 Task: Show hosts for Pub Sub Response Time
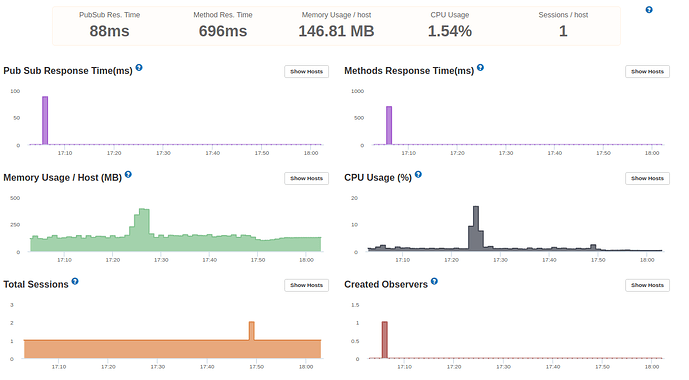coord(306,72)
